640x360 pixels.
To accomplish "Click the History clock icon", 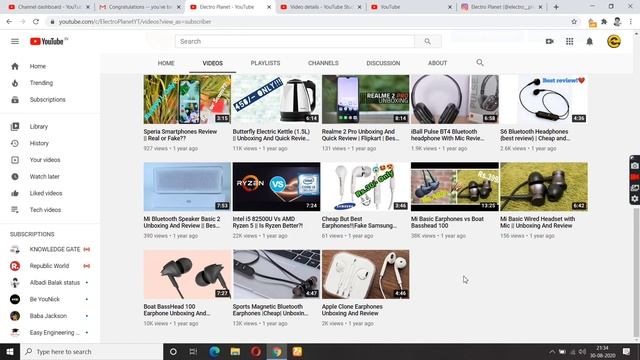I will [x=15, y=143].
